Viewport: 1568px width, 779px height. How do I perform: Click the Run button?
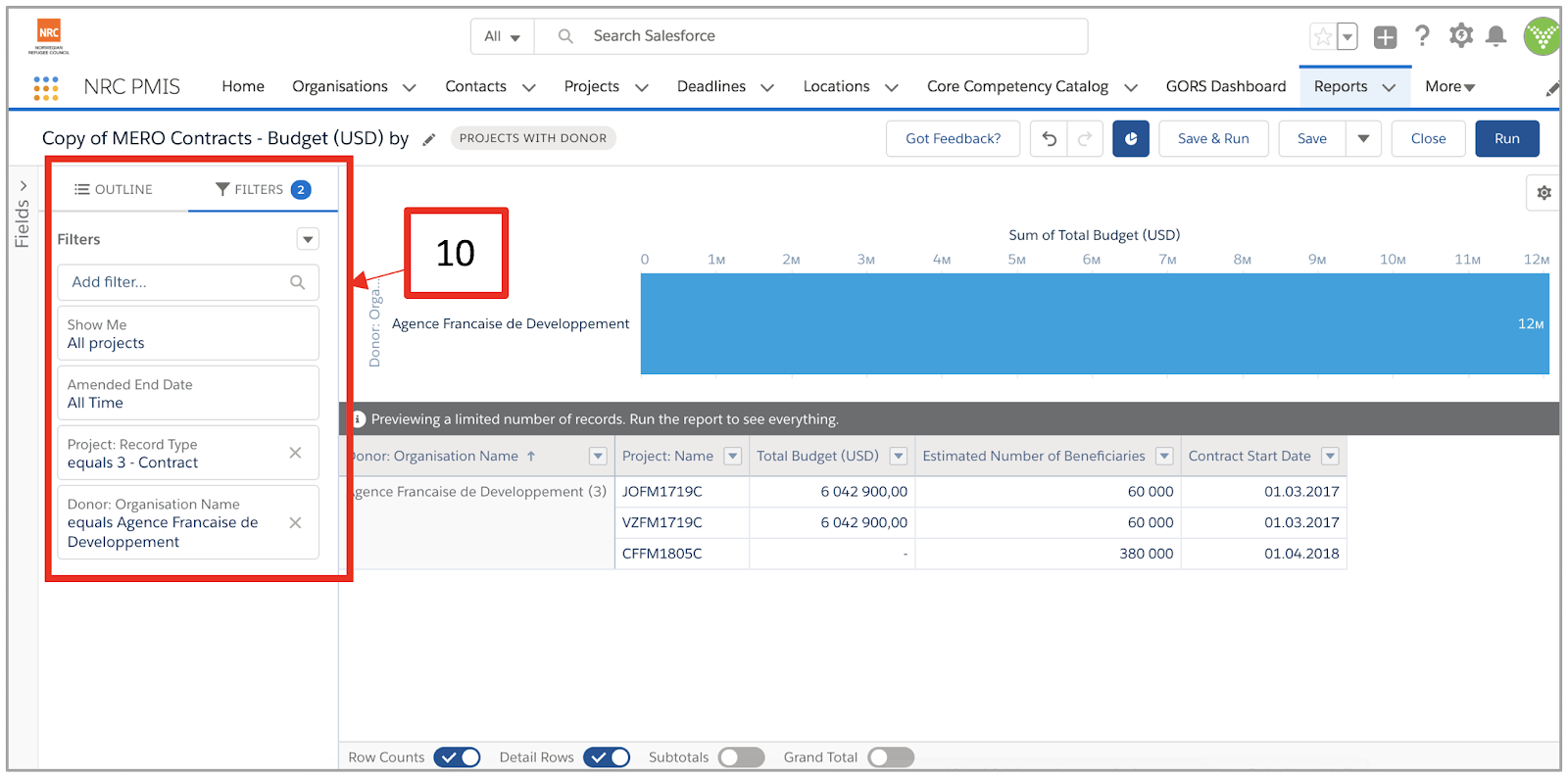click(1507, 139)
